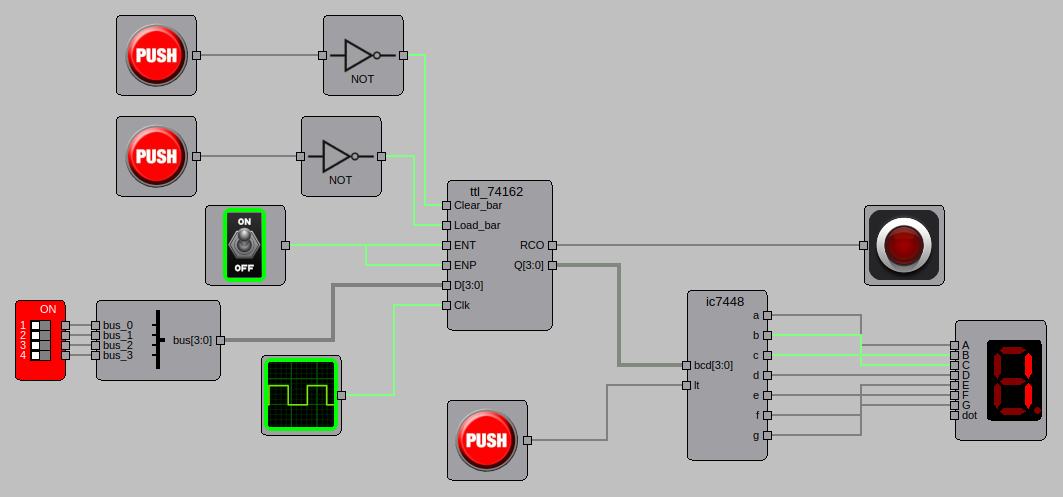Click the PUSH button wired to the Clear_bar inverter
Screen dimensions: 1063x497
(156, 56)
